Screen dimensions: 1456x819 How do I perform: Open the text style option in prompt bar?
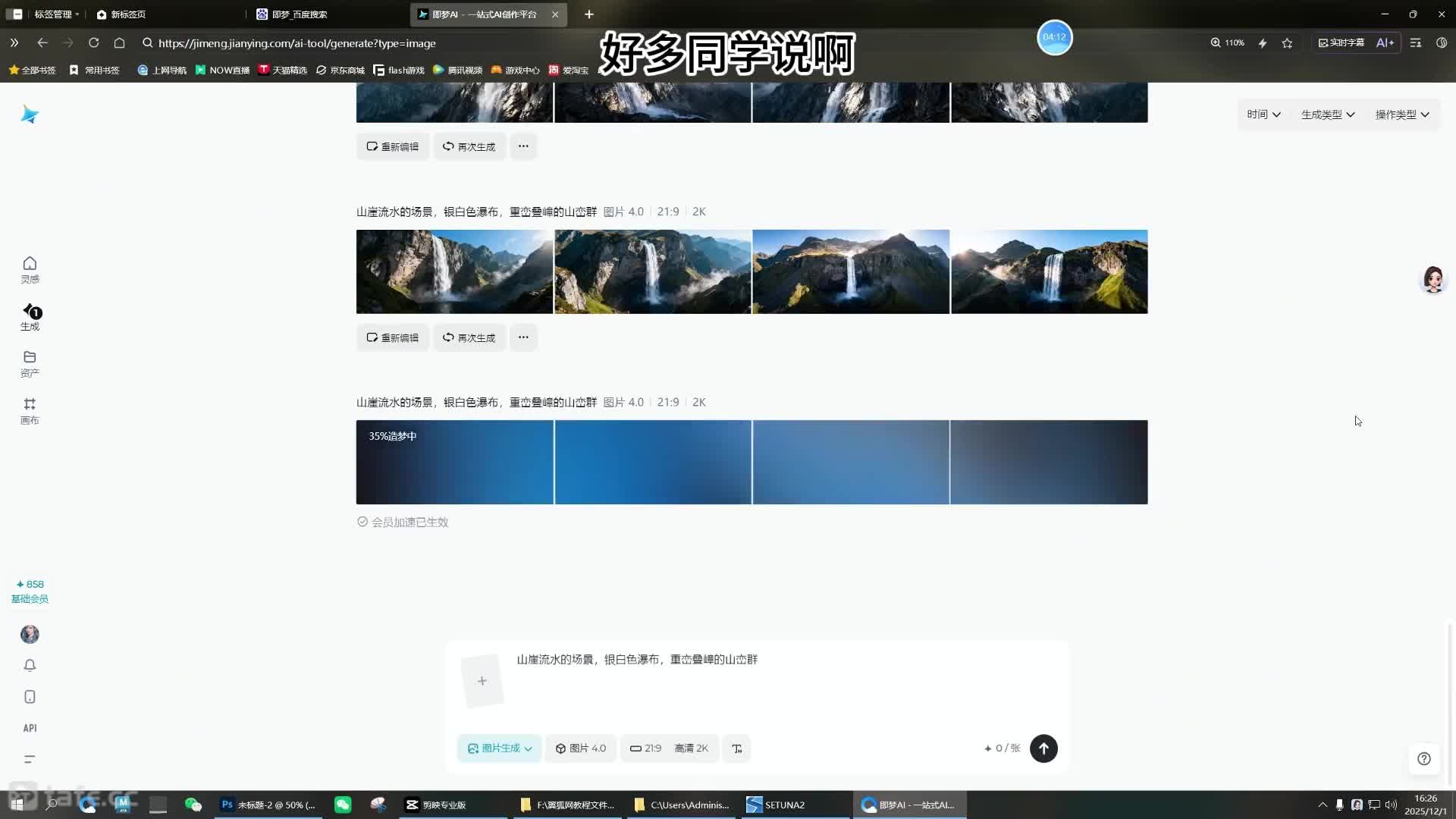coord(736,748)
